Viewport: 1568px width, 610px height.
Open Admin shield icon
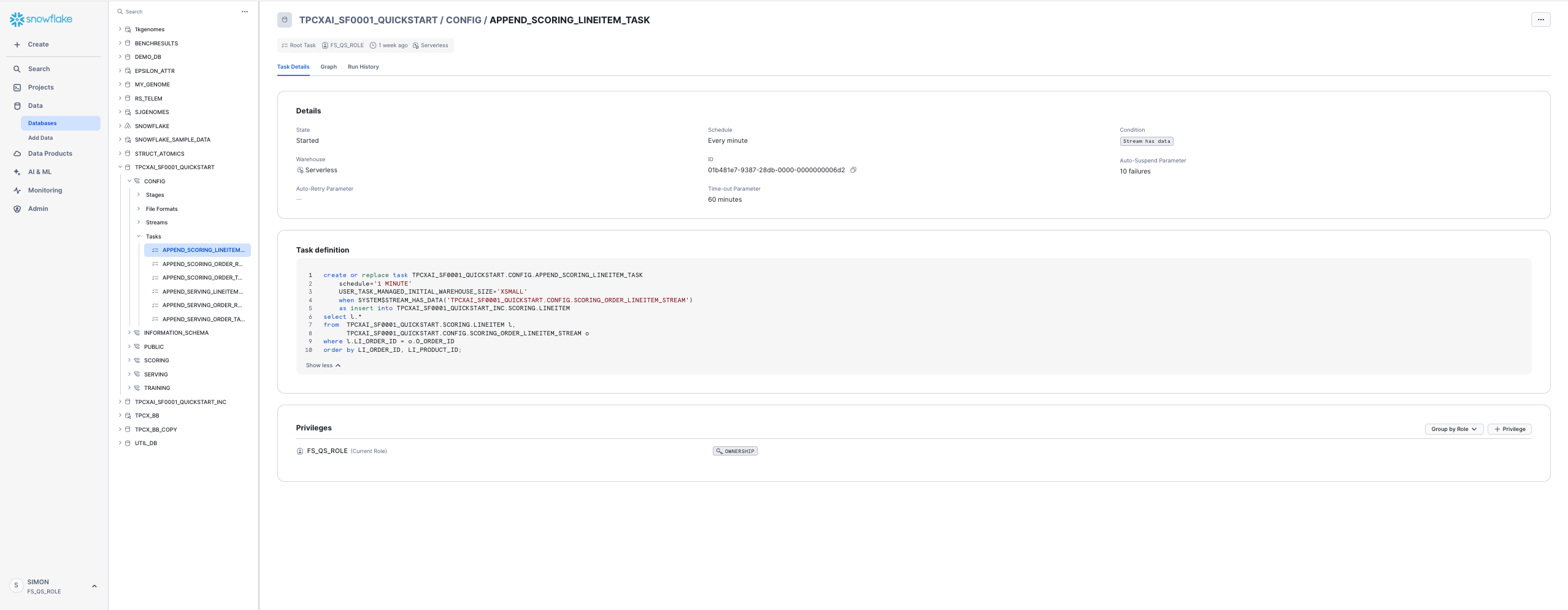pyautogui.click(x=17, y=209)
